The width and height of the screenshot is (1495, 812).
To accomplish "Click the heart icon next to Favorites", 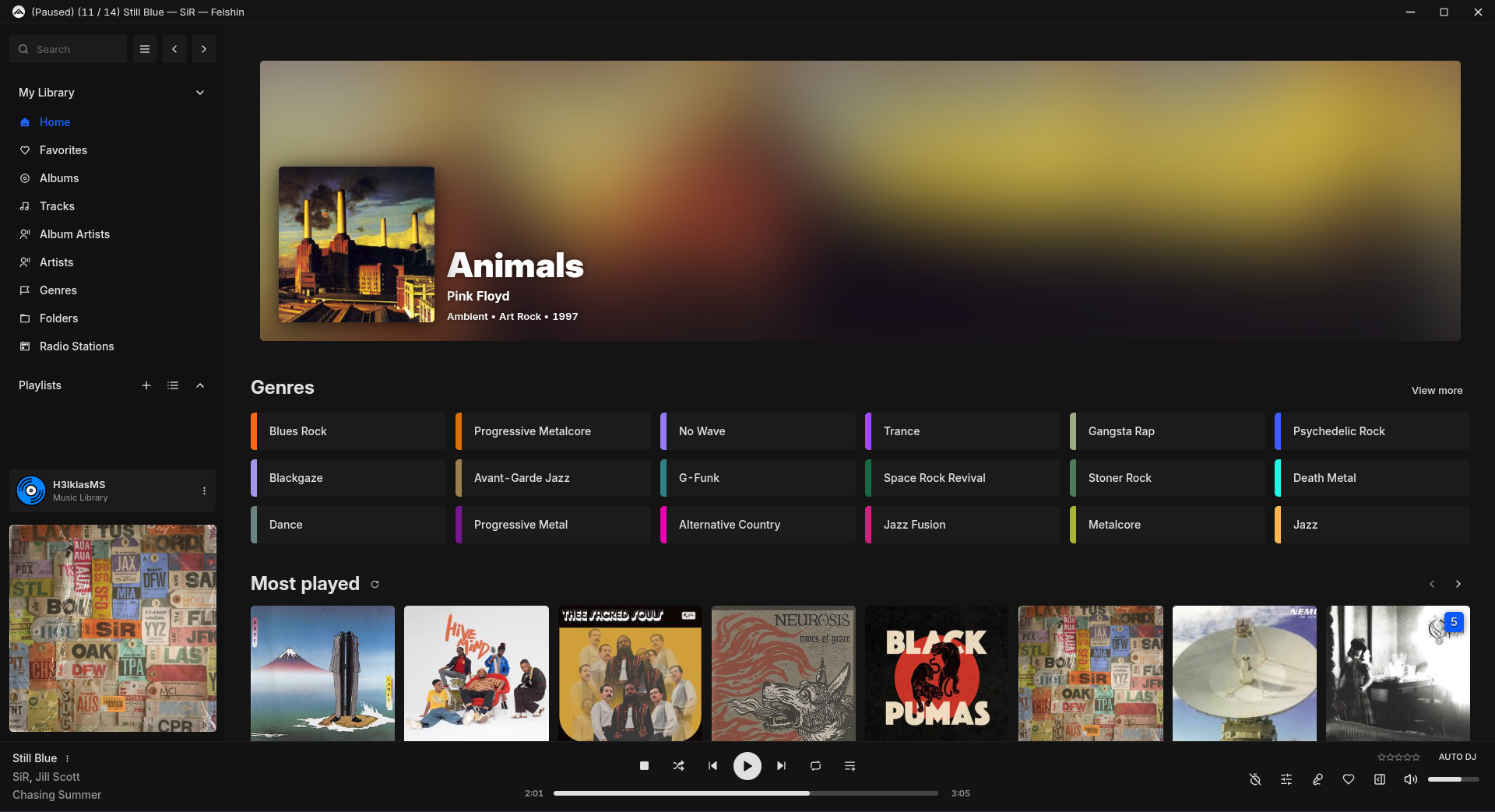I will click(25, 150).
